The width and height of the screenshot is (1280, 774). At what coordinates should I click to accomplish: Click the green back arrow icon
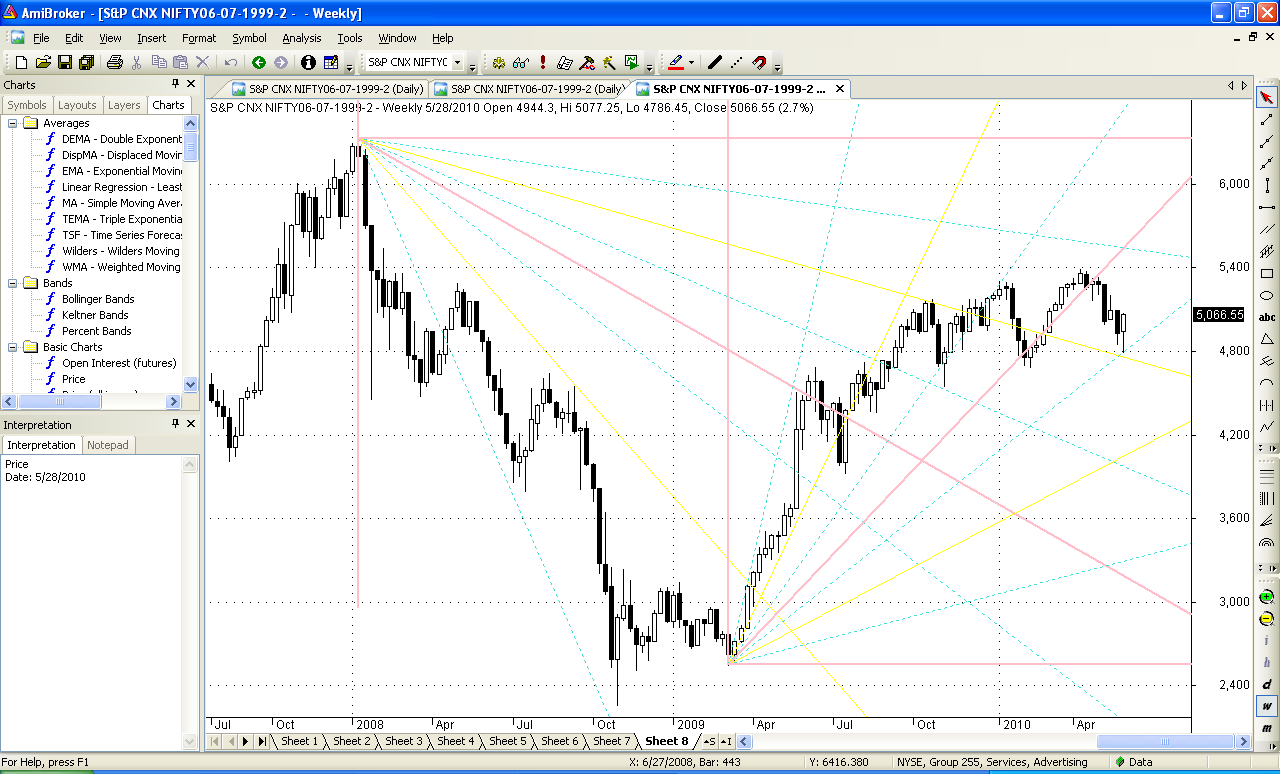coord(259,62)
